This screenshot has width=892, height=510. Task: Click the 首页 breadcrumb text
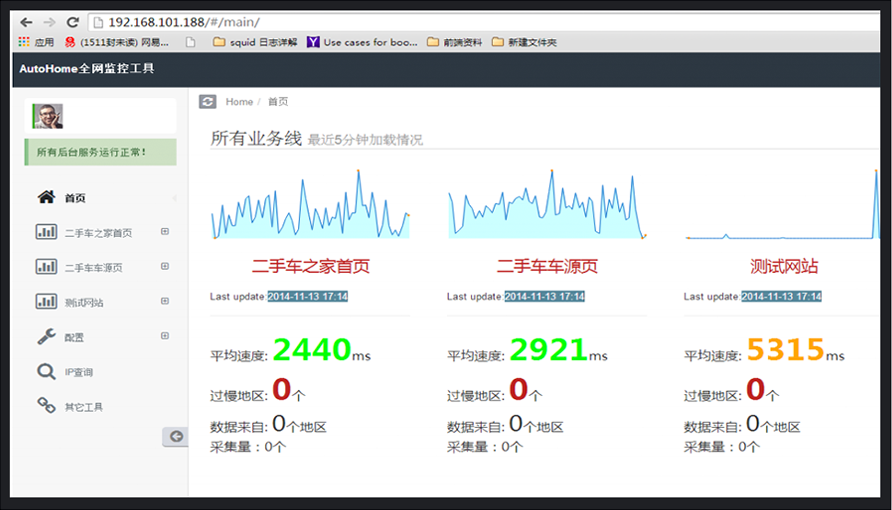pos(278,102)
